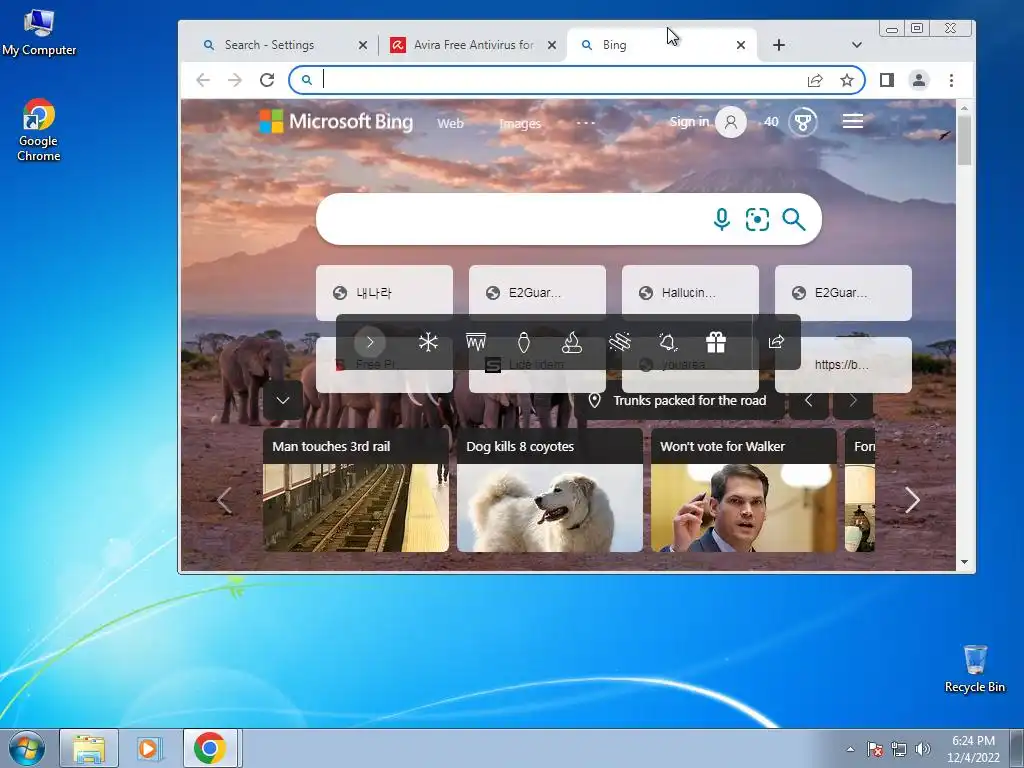
Task: Click the share icon in holiday toolbar
Action: 776,342
